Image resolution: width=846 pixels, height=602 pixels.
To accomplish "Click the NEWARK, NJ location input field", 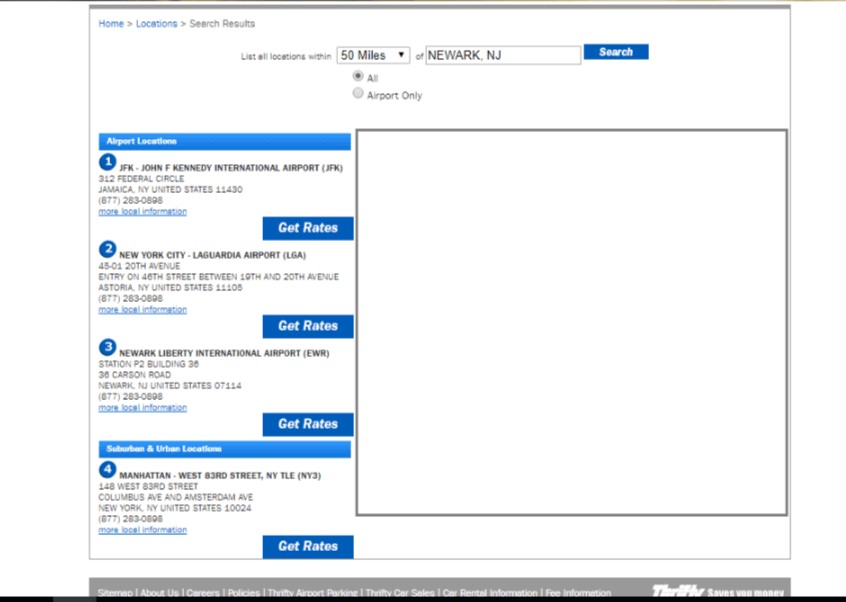I will pos(503,55).
